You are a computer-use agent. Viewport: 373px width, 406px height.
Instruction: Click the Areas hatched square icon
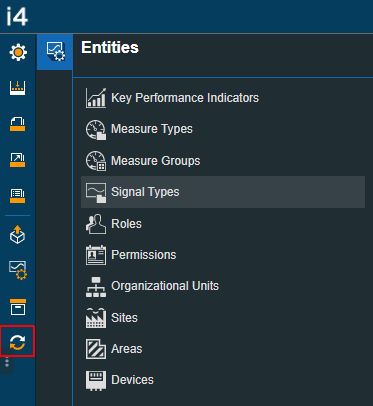tap(96, 349)
